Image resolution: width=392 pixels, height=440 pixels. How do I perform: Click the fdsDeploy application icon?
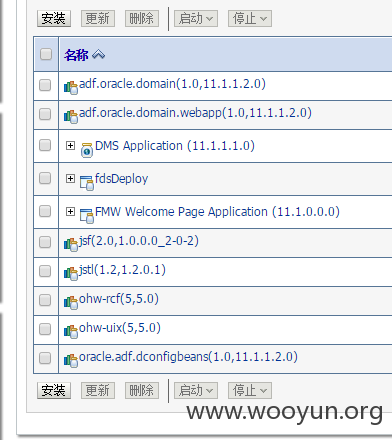coord(87,183)
